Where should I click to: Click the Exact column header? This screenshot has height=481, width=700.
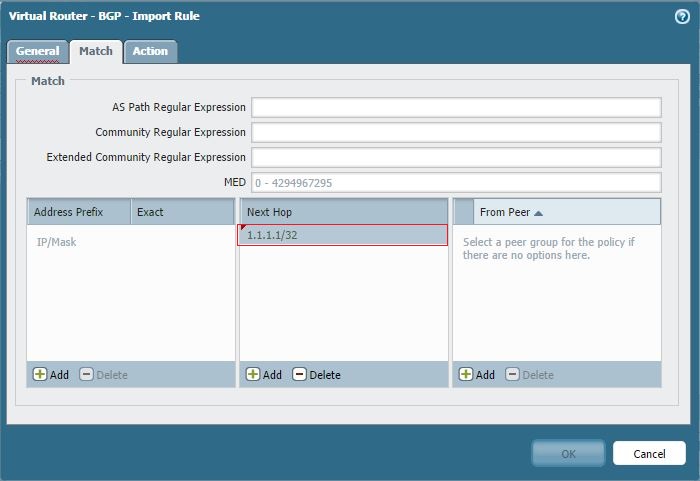click(183, 212)
